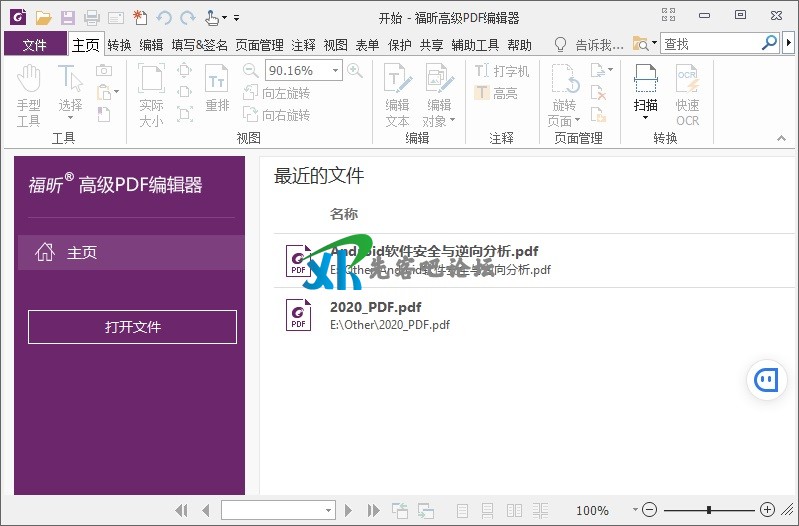Click the zoom slider in status bar
The width and height of the screenshot is (799, 526).
(708, 510)
